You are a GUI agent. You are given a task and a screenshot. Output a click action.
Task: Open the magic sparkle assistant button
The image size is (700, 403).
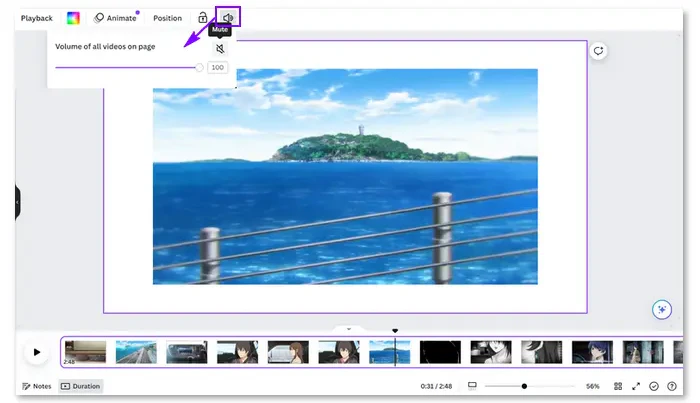[x=662, y=309]
